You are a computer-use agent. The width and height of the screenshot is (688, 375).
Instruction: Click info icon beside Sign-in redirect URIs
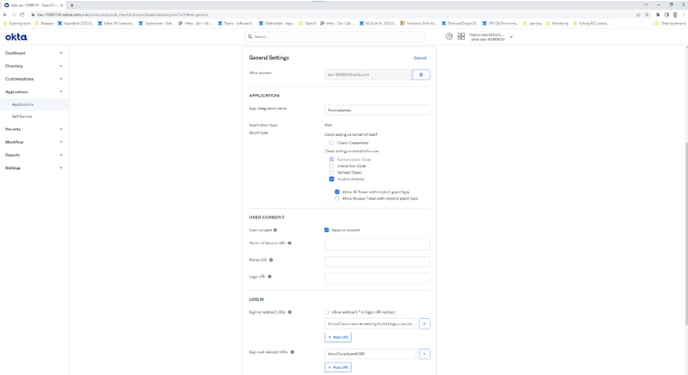click(290, 312)
